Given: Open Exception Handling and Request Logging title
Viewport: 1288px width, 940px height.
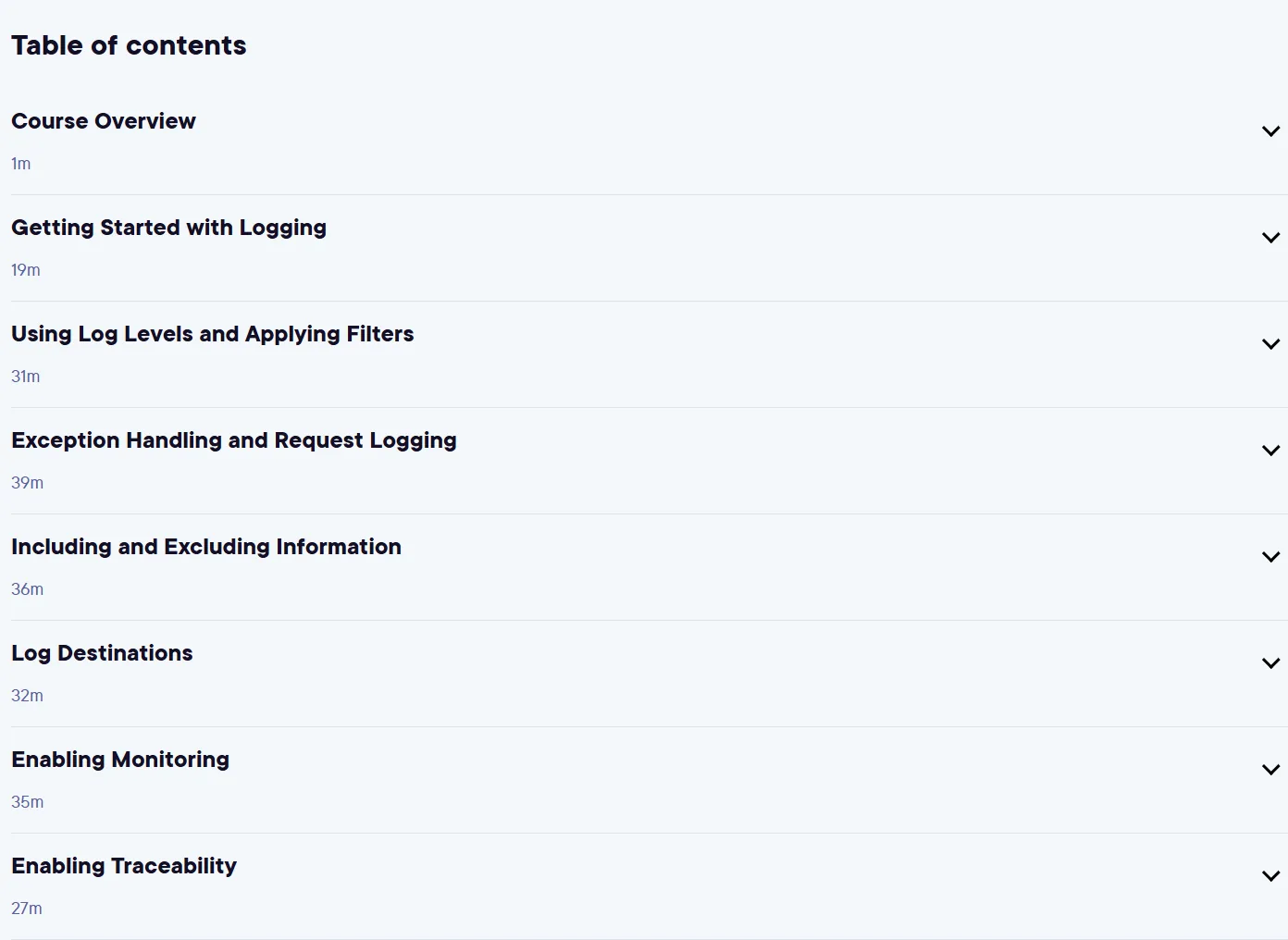Looking at the screenshot, I should [234, 441].
